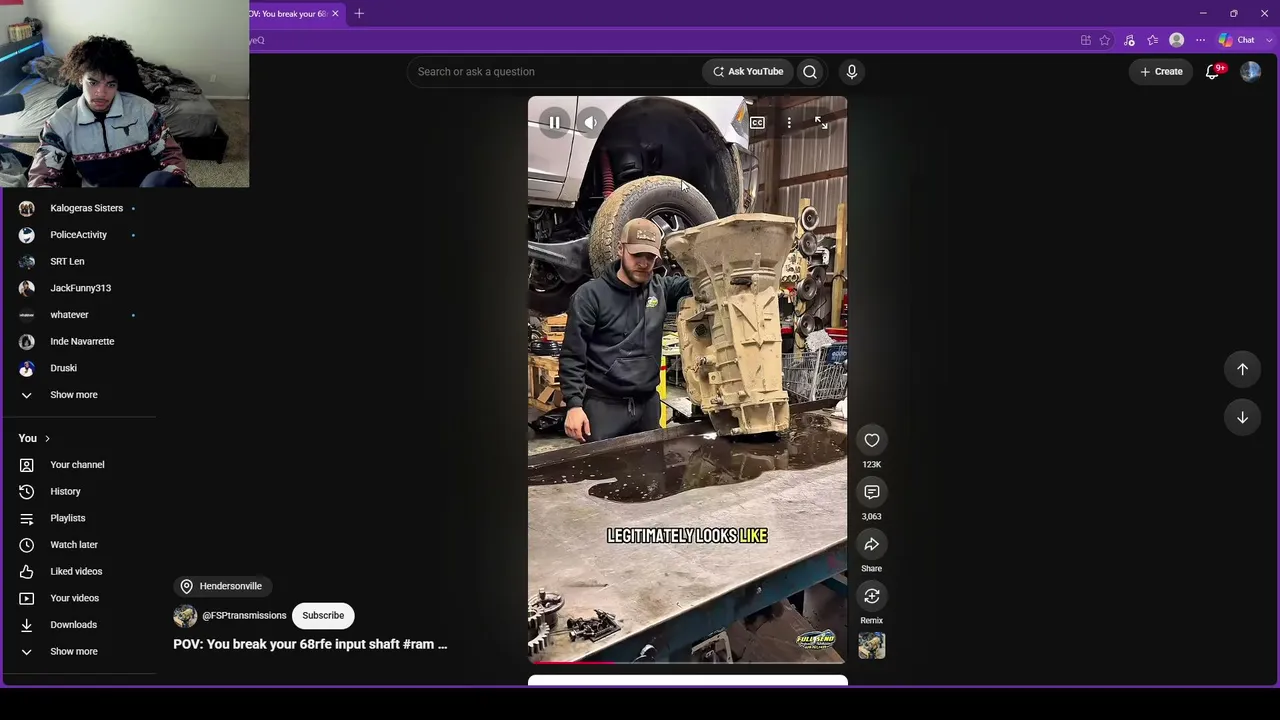Like the Short with the heart icon
Viewport: 1280px width, 720px height.
(x=872, y=440)
